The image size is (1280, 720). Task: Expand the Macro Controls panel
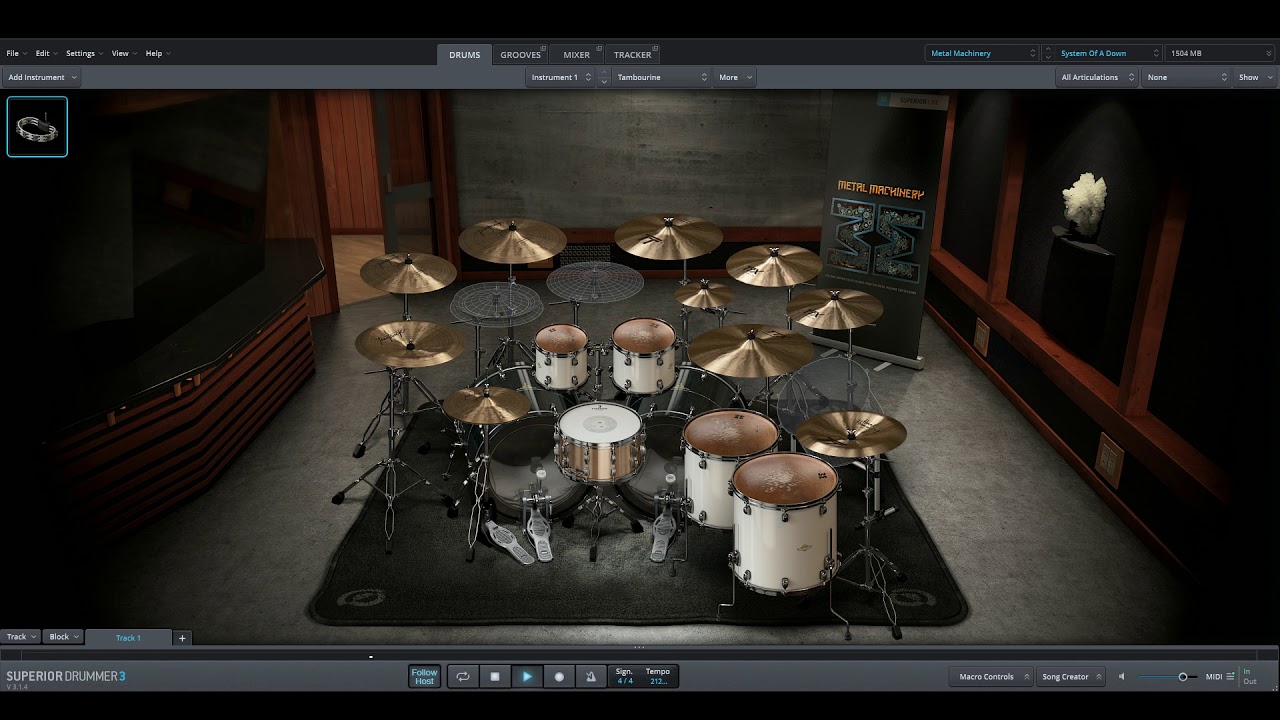point(991,677)
